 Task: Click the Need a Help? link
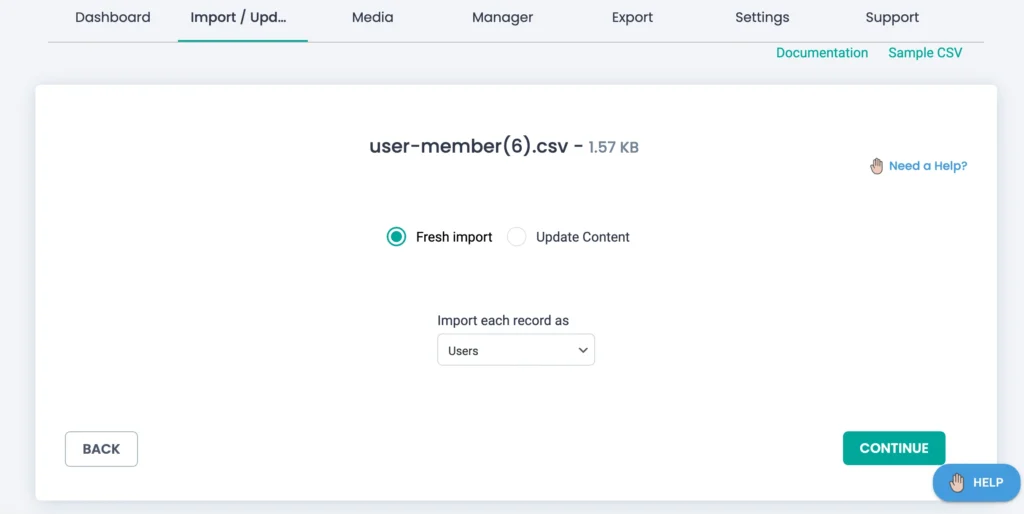tap(928, 166)
